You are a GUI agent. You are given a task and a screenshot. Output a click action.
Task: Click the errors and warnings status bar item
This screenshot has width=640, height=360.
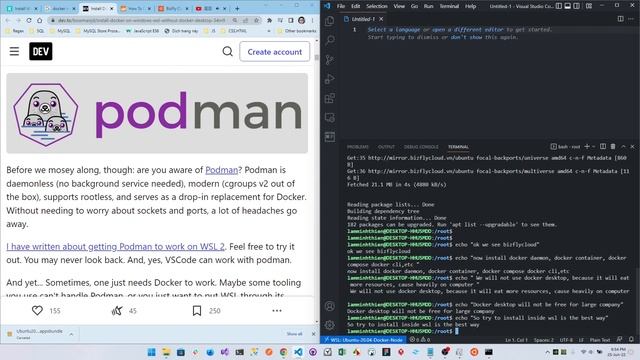(420, 340)
